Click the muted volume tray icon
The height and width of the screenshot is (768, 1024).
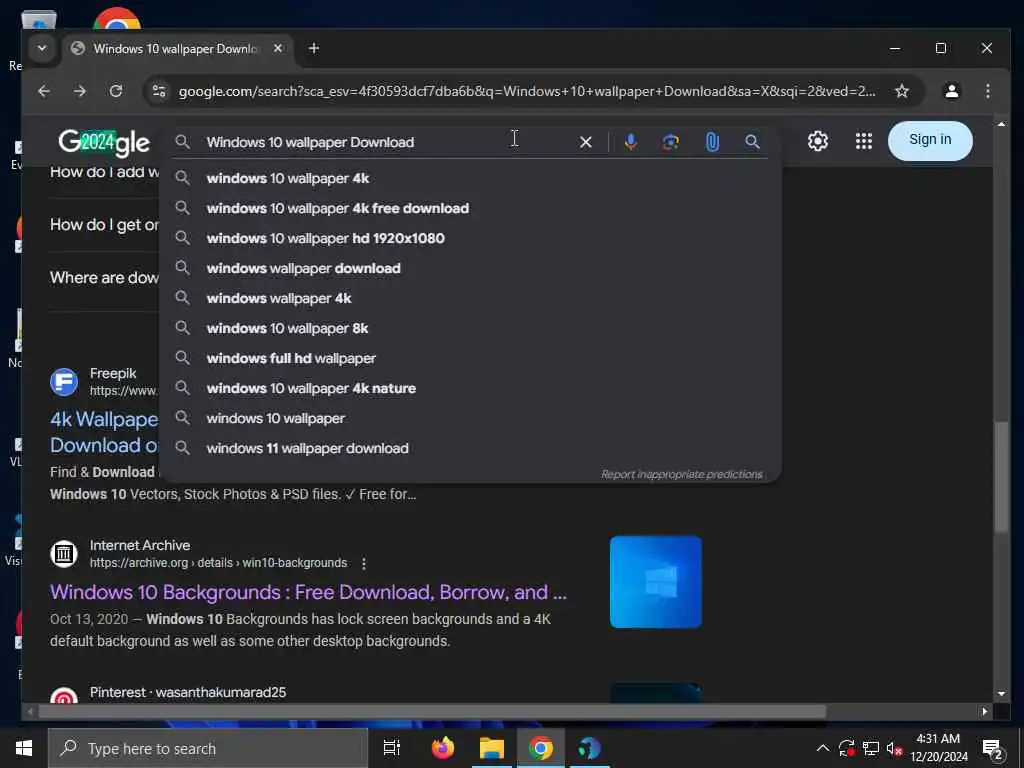894,748
